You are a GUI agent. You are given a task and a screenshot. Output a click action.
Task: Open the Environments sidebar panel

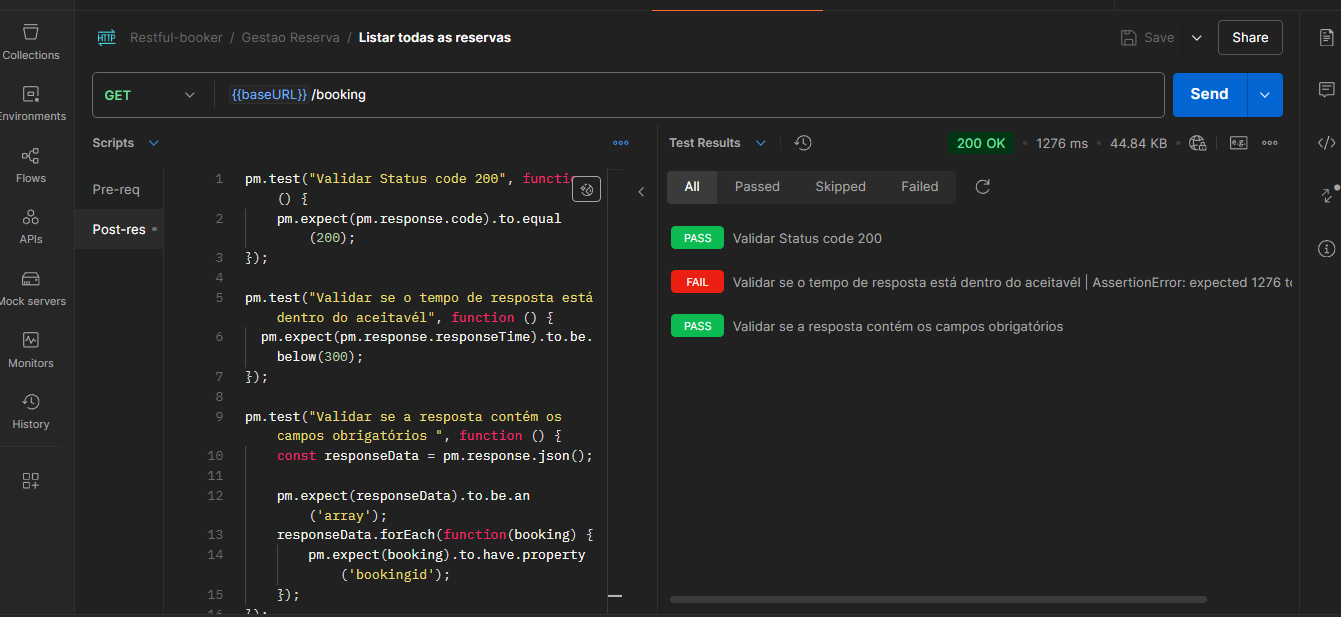30,103
